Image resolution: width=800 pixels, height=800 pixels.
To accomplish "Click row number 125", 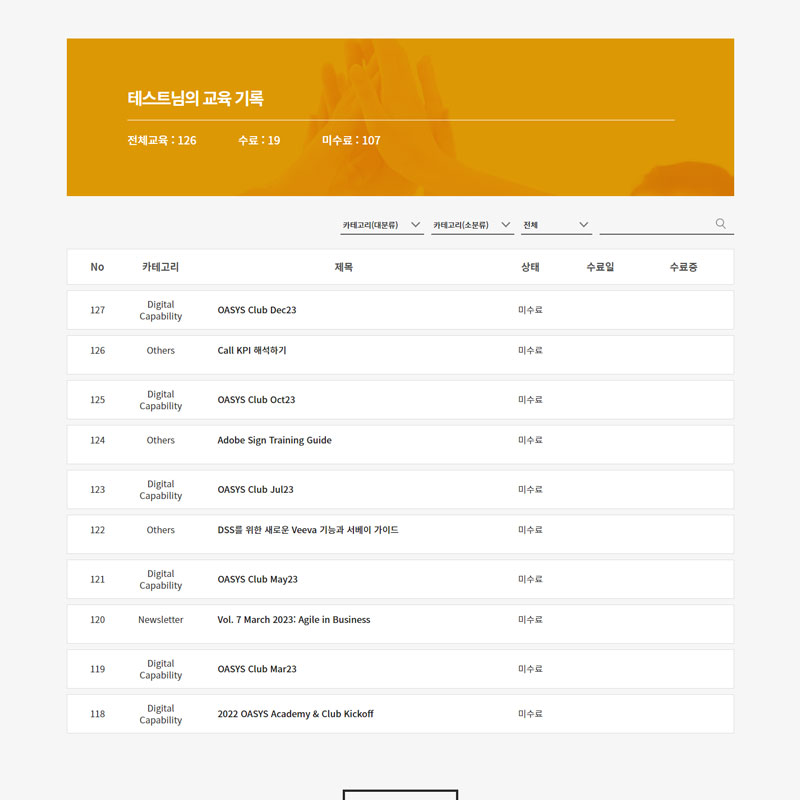I will pyautogui.click(x=97, y=400).
